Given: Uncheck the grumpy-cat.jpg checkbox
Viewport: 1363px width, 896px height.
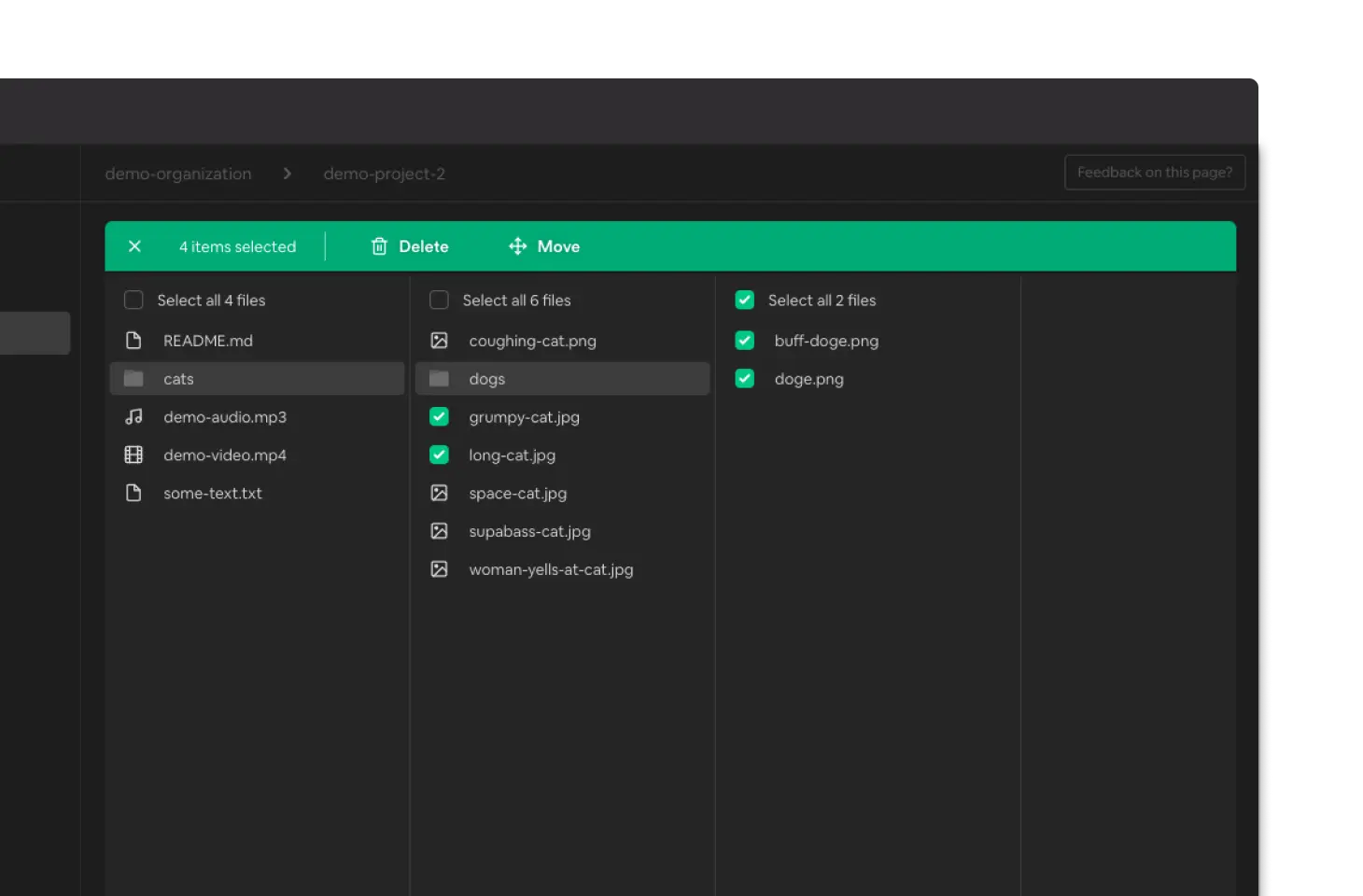Looking at the screenshot, I should click(439, 417).
